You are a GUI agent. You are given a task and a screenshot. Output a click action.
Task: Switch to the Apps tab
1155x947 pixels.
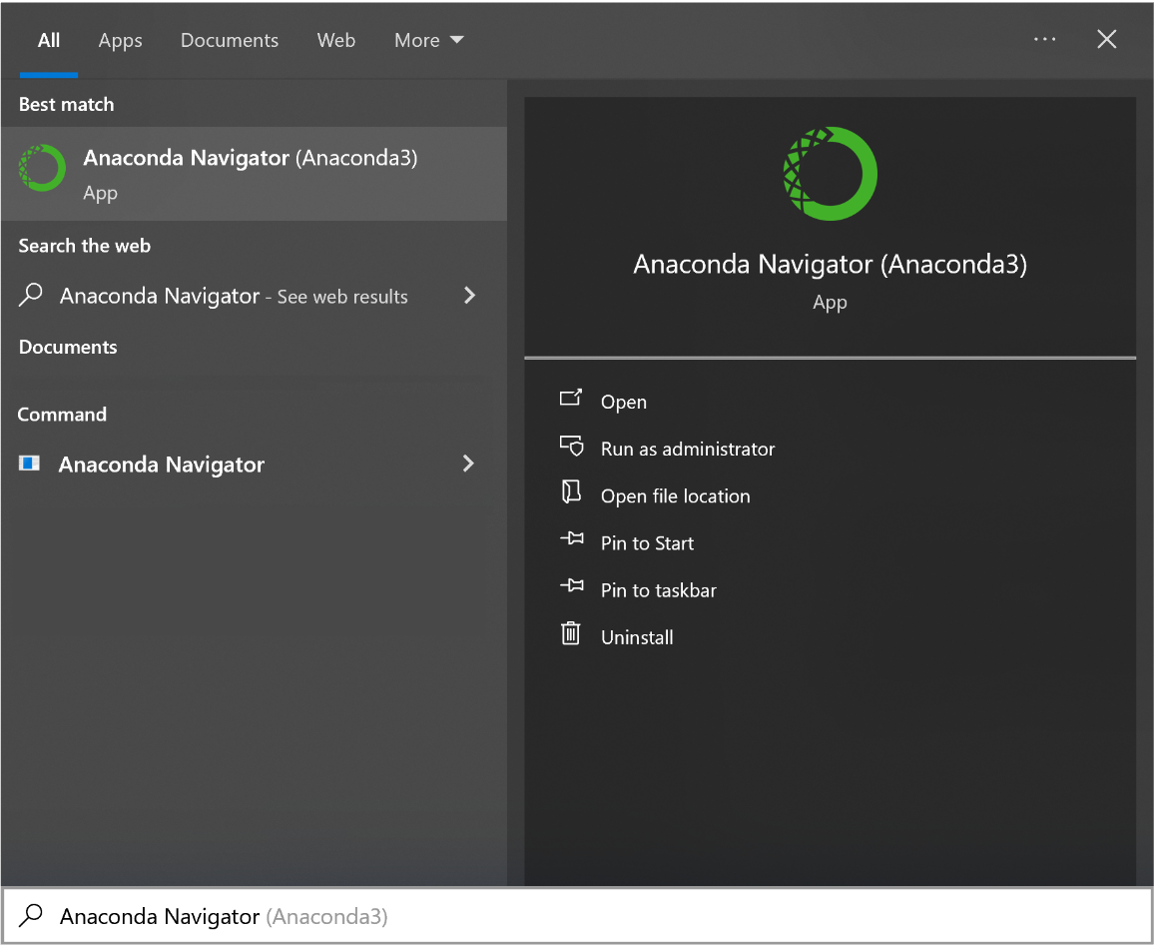[x=120, y=41]
